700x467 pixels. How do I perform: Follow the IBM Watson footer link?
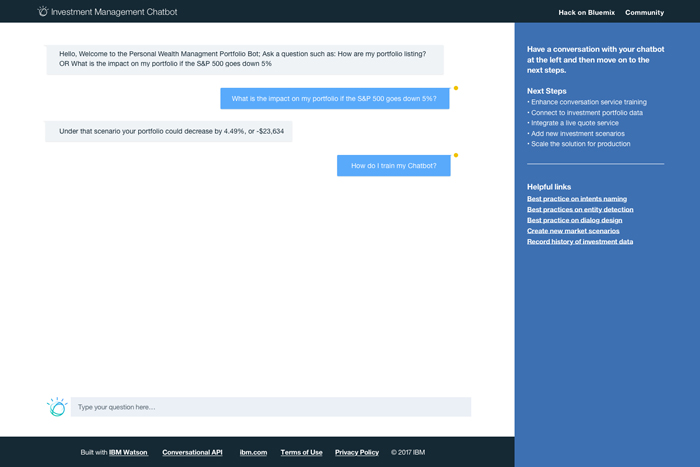128,452
